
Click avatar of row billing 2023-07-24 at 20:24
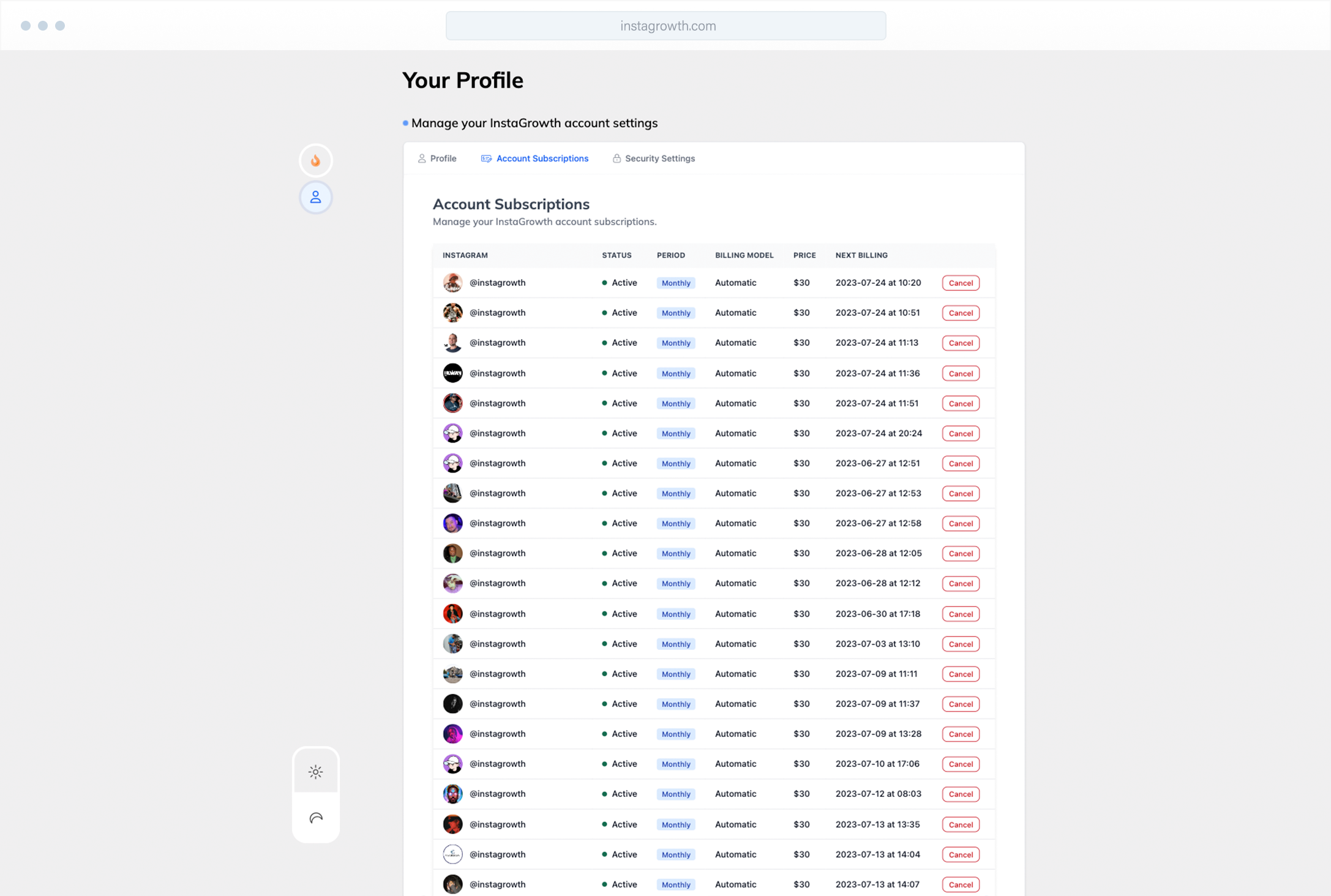(452, 433)
